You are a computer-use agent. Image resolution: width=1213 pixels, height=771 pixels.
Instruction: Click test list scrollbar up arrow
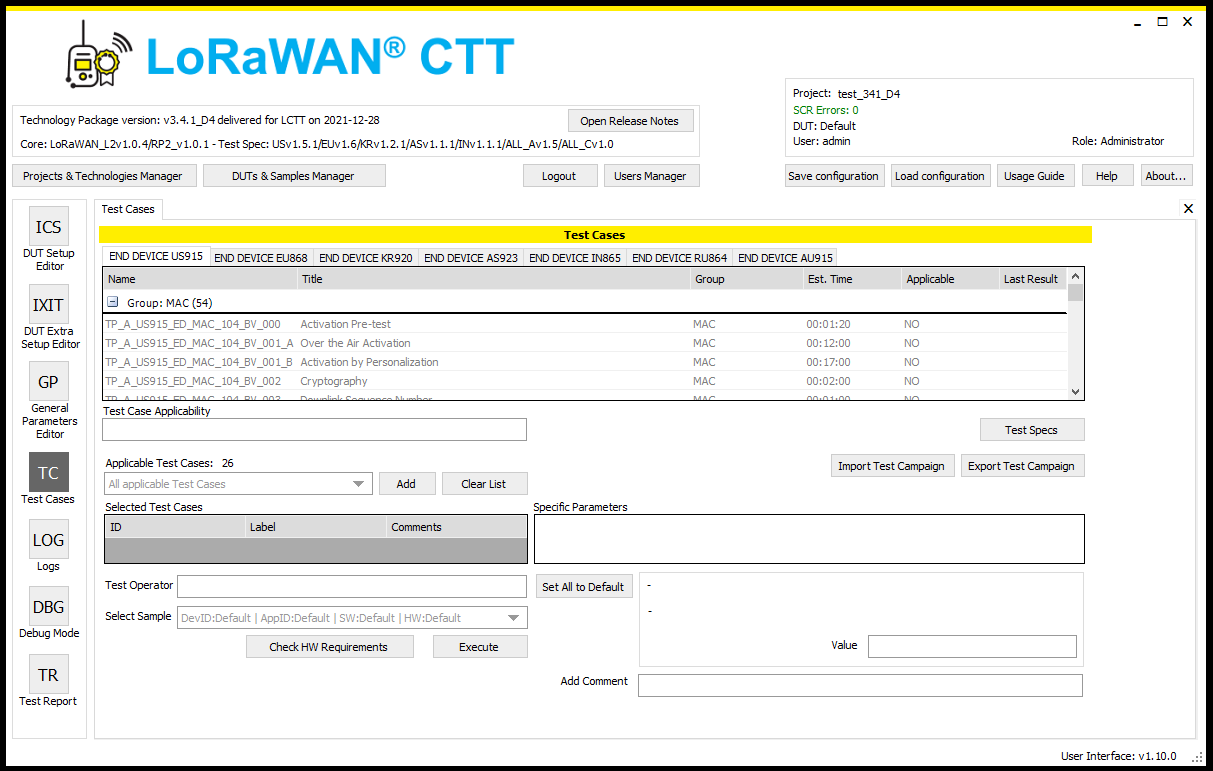point(1076,276)
